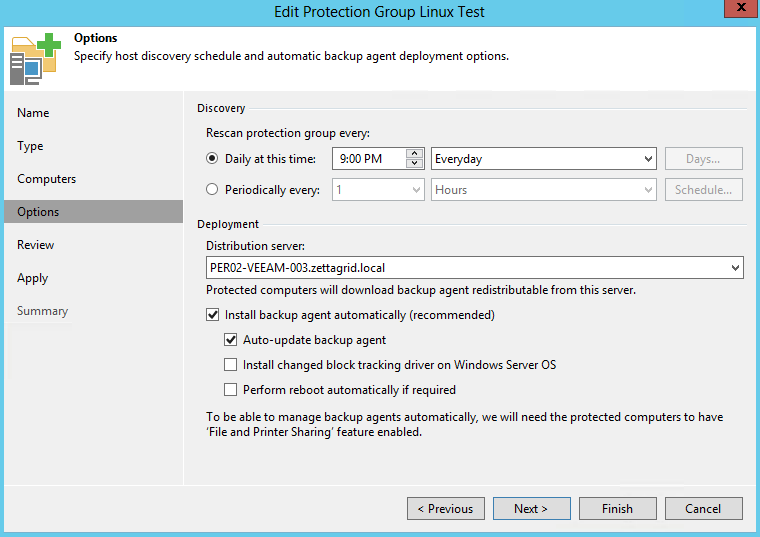
Task: Enable Perform reboot automatically if required
Action: tap(231, 390)
